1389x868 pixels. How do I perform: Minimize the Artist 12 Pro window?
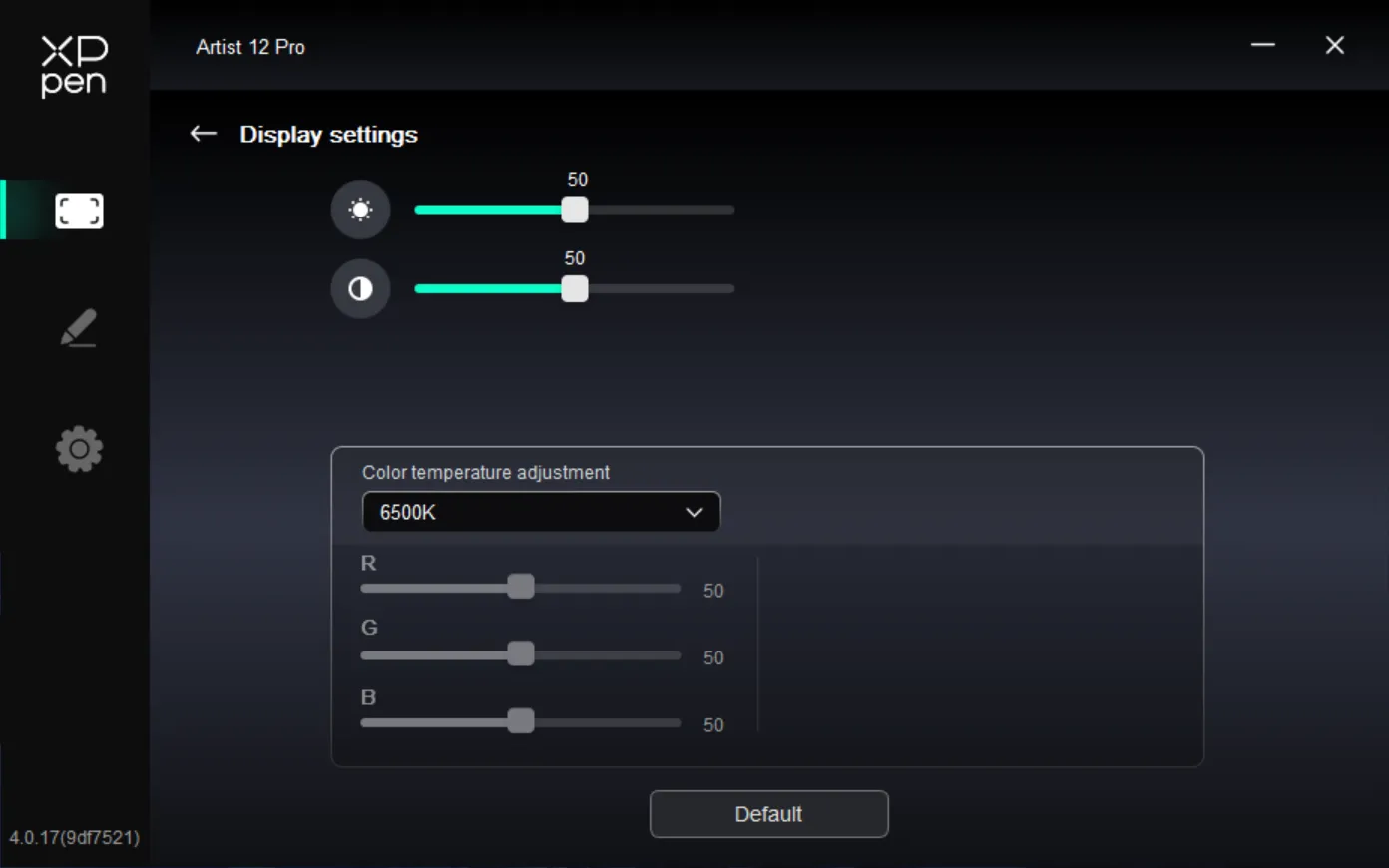coord(1263,45)
